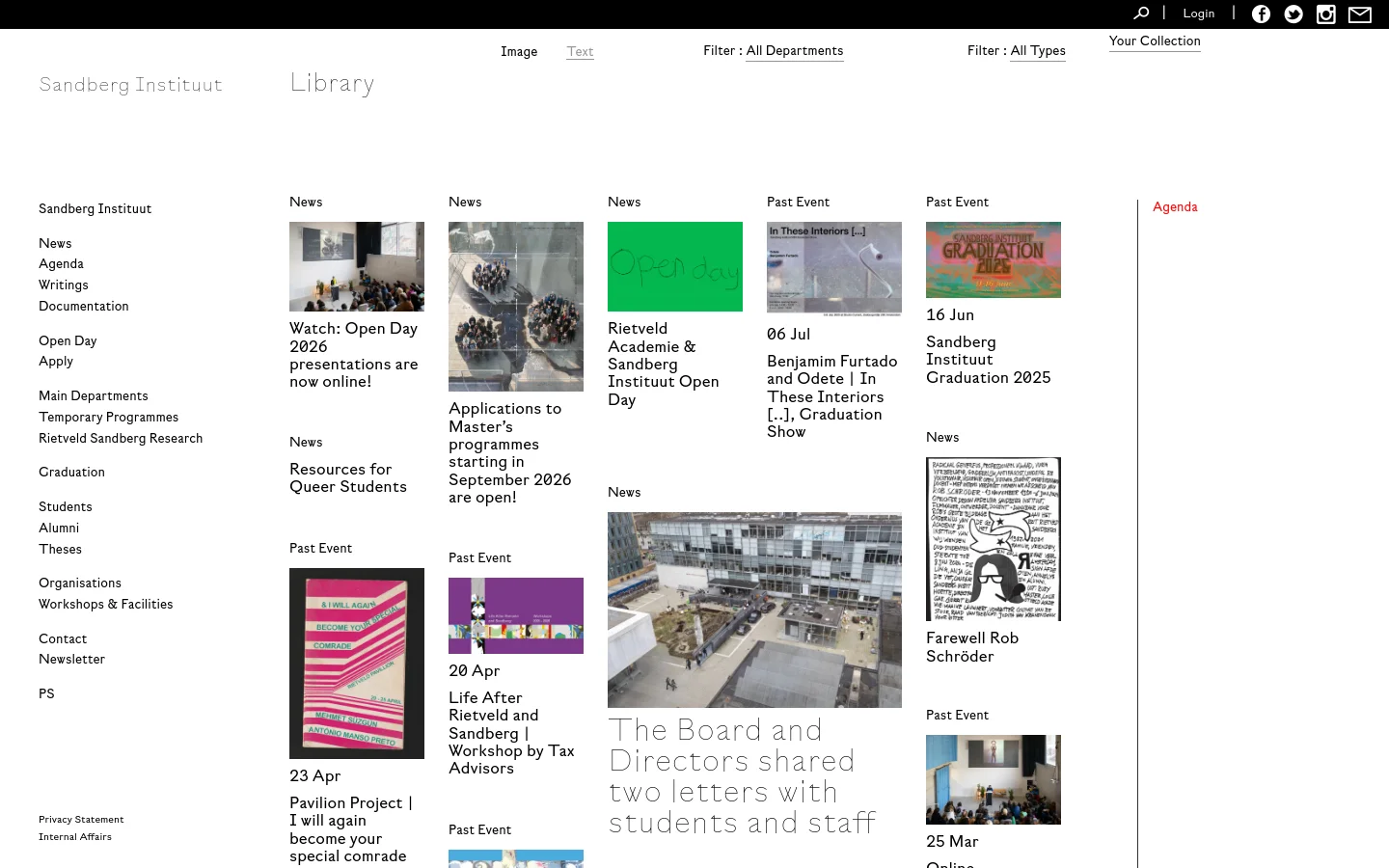Viewport: 1389px width, 868px height.
Task: Open the Apply page
Action: tap(56, 362)
